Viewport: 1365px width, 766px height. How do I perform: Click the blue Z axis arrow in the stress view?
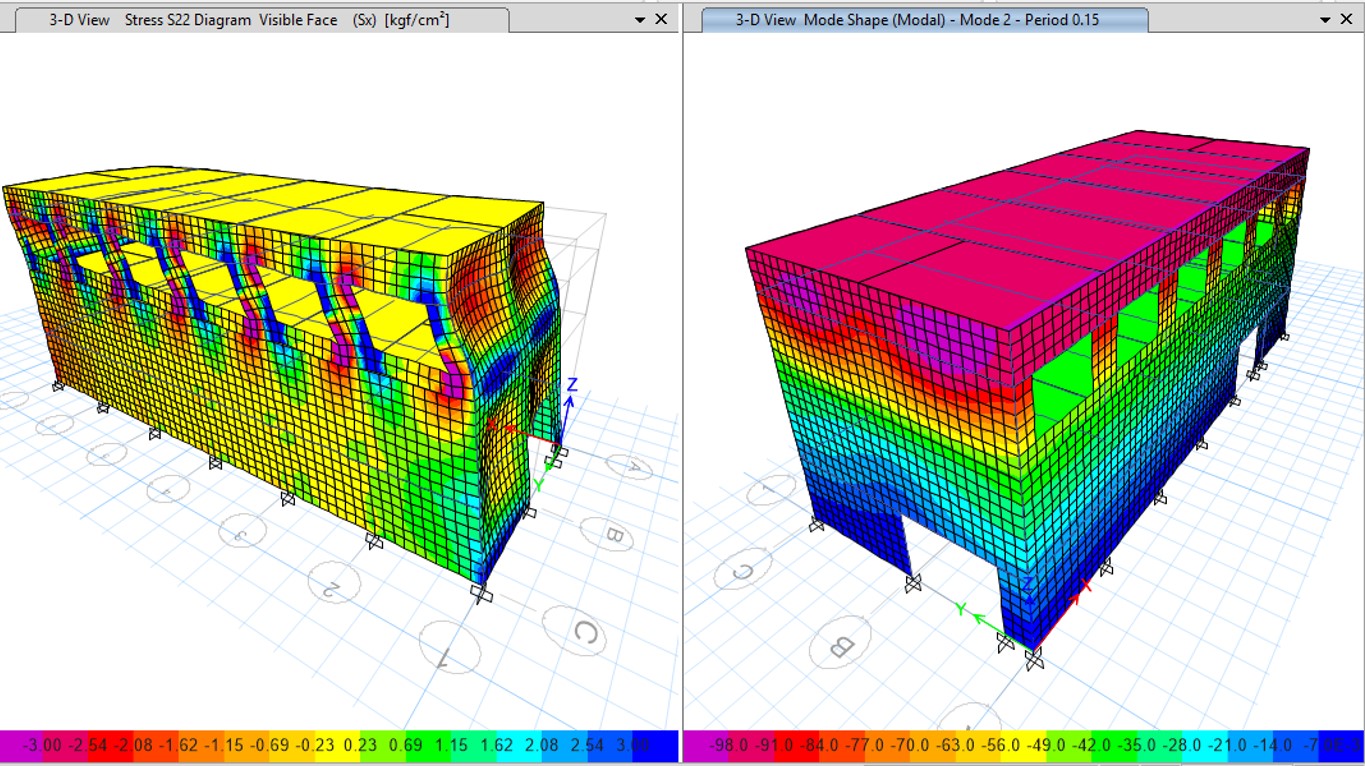[570, 400]
